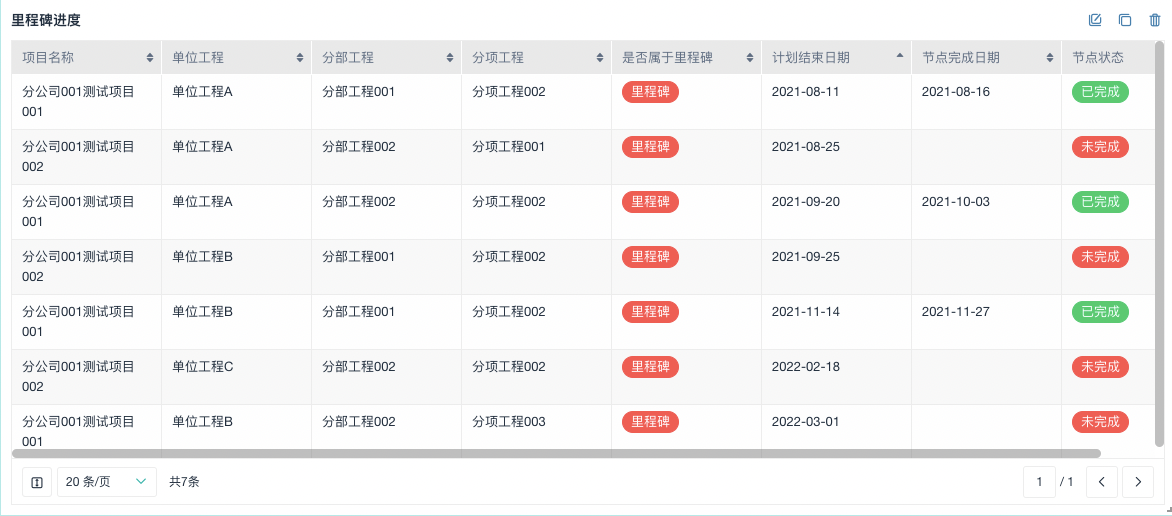Sort by 单位工程 column arrows
This screenshot has height=516, width=1172.
[300, 58]
